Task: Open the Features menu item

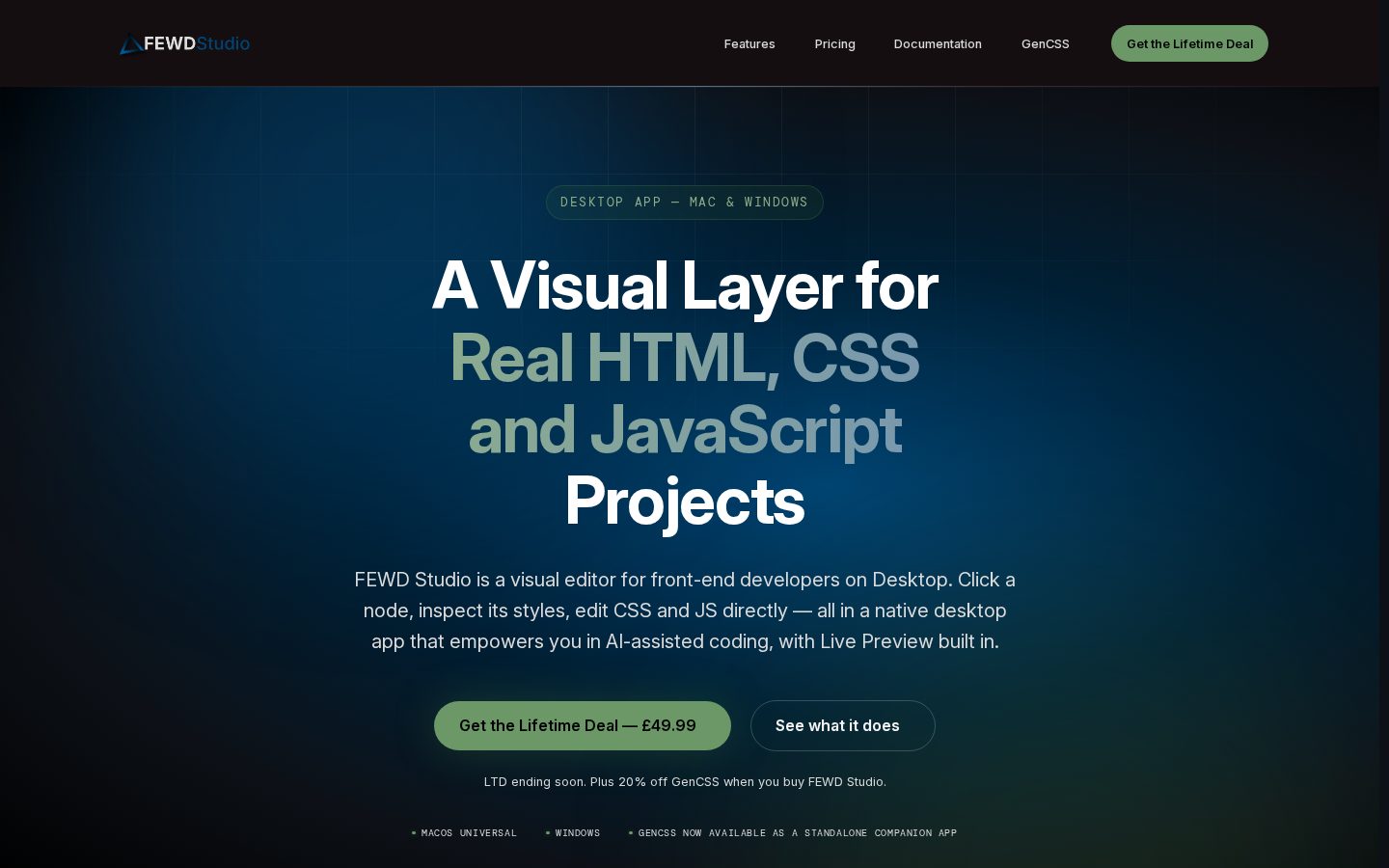Action: (x=749, y=43)
